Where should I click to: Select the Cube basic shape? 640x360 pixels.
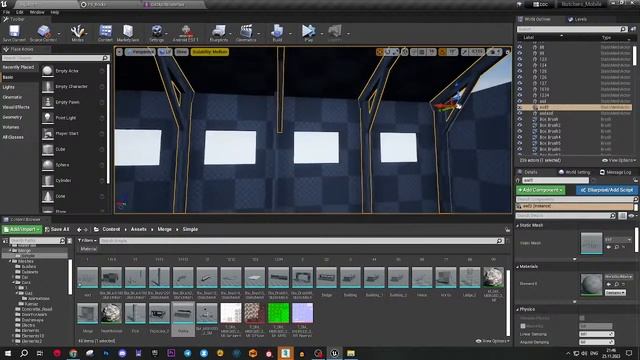point(60,149)
